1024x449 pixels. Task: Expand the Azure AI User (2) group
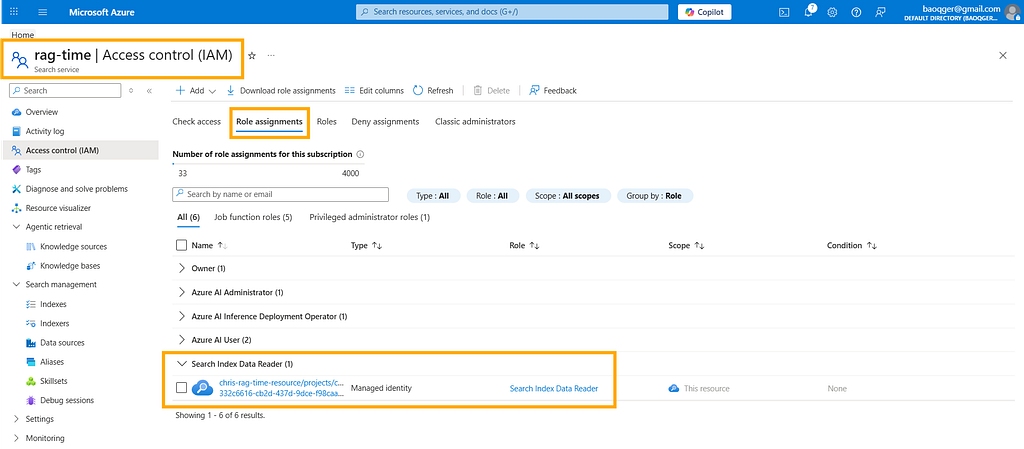click(x=182, y=340)
